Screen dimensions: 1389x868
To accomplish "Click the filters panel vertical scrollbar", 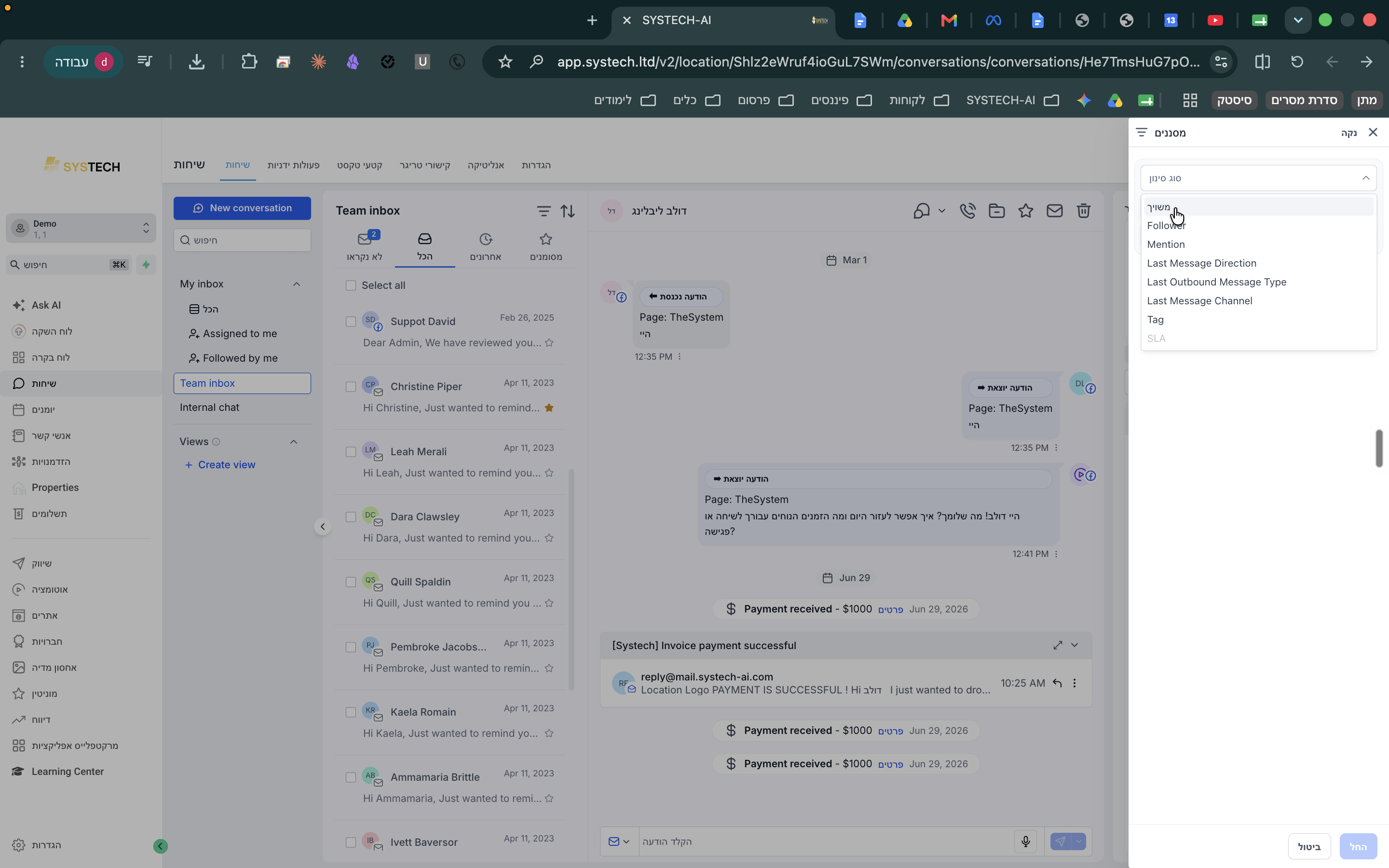I will 1379,448.
